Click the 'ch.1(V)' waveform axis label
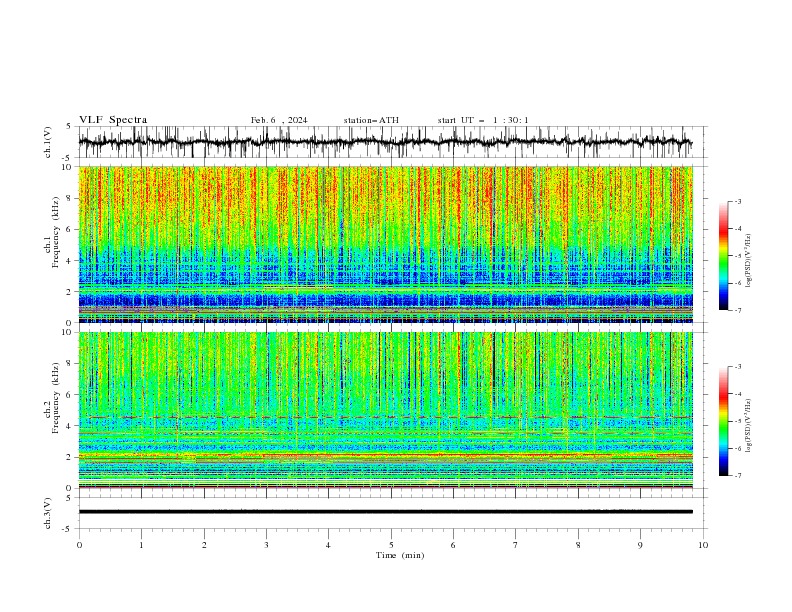Image resolution: width=792 pixels, height=612 pixels. pos(48,142)
